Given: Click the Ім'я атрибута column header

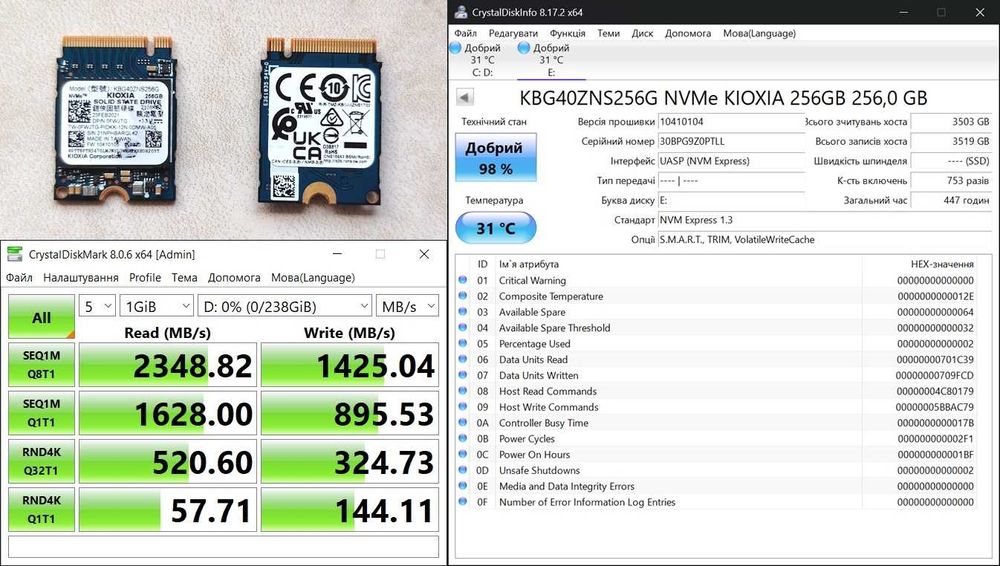Looking at the screenshot, I should 529,264.
